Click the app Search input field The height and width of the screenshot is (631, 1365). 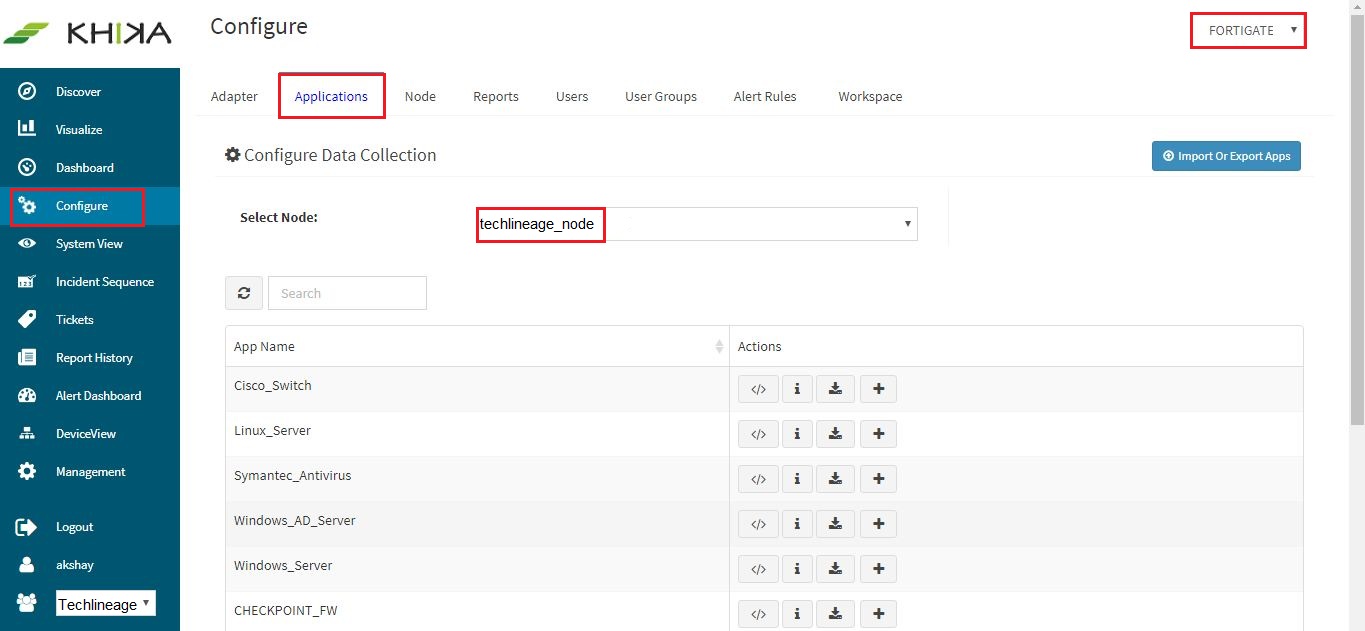pos(347,293)
